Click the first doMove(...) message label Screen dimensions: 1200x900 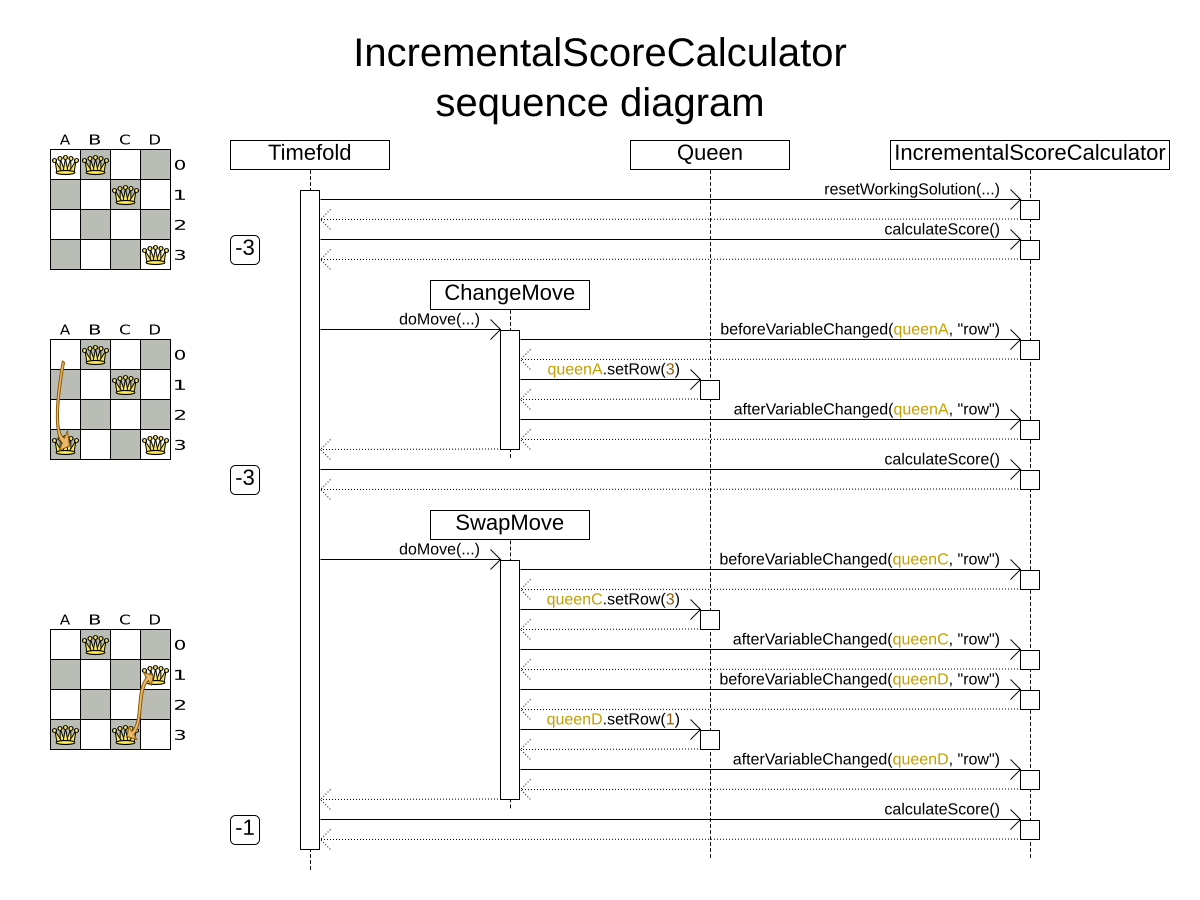pyautogui.click(x=439, y=319)
